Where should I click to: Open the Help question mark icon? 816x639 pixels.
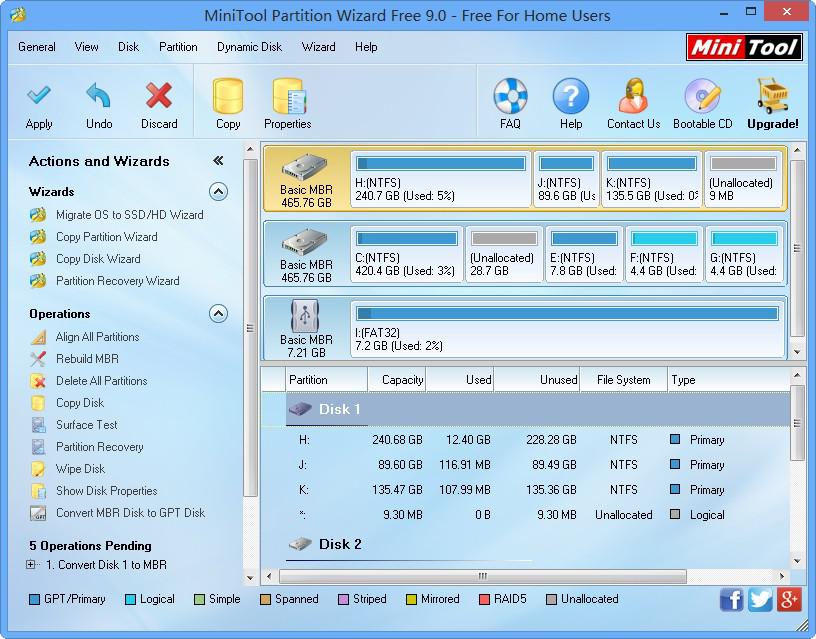[571, 96]
